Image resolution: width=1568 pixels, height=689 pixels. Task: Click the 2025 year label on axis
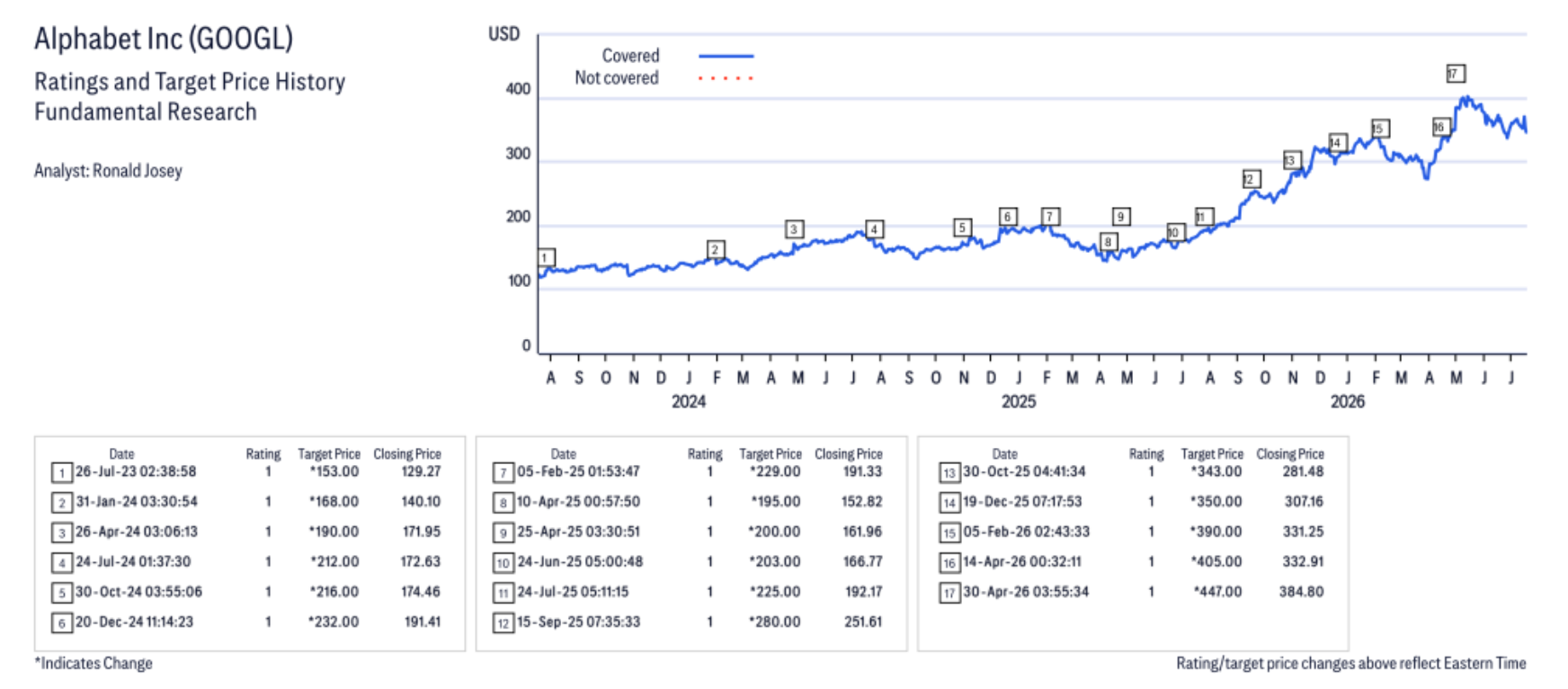tap(1019, 401)
